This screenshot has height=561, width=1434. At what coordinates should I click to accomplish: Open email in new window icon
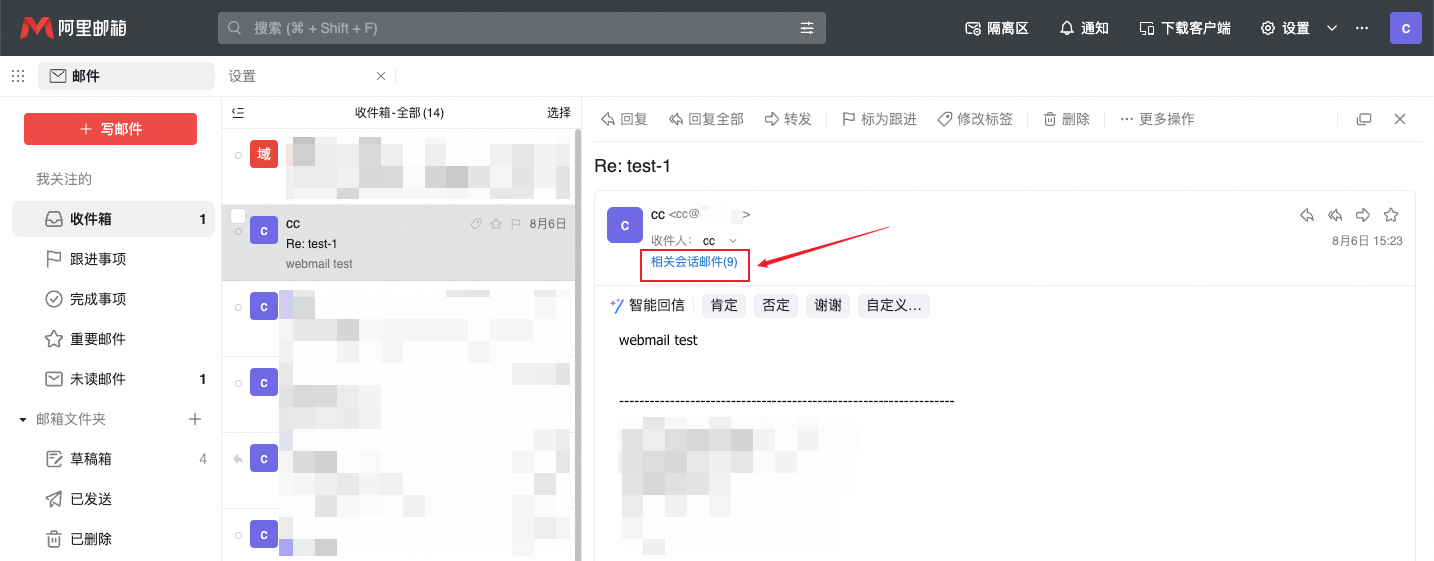pos(1364,119)
